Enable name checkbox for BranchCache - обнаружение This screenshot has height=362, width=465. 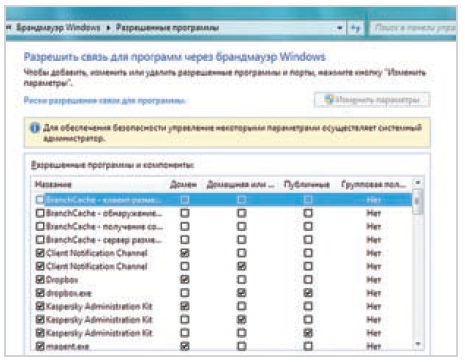point(40,213)
